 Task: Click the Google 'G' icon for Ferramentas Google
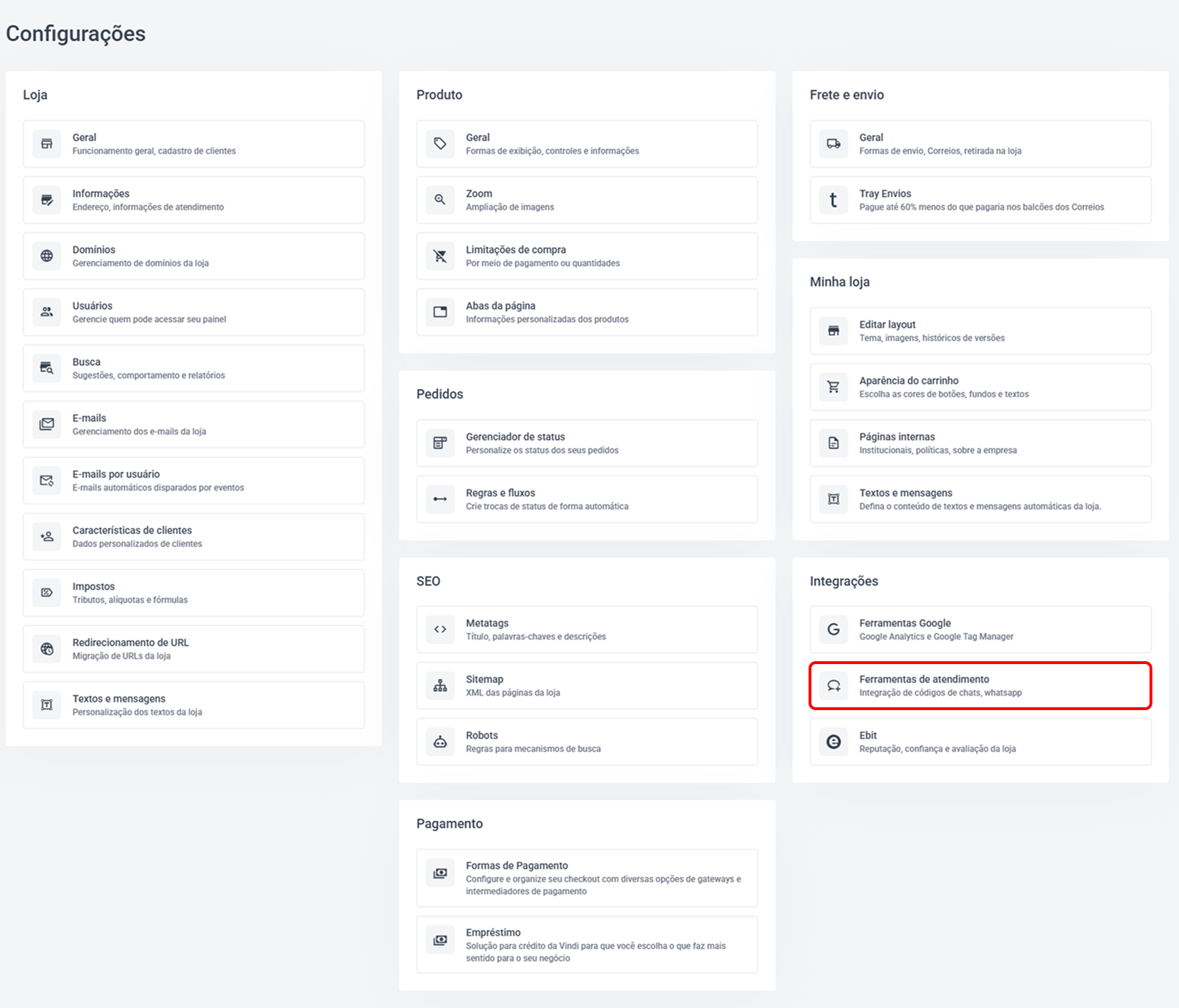point(834,630)
